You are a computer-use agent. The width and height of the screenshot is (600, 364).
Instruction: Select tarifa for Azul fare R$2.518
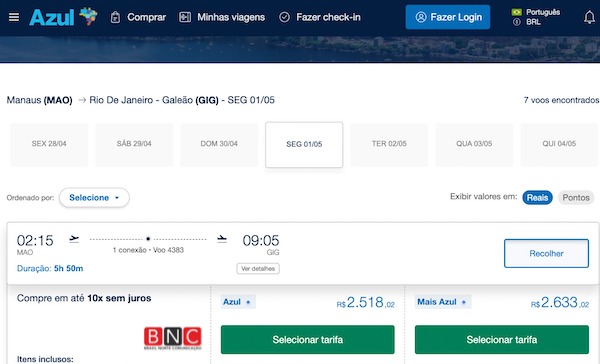coord(308,340)
